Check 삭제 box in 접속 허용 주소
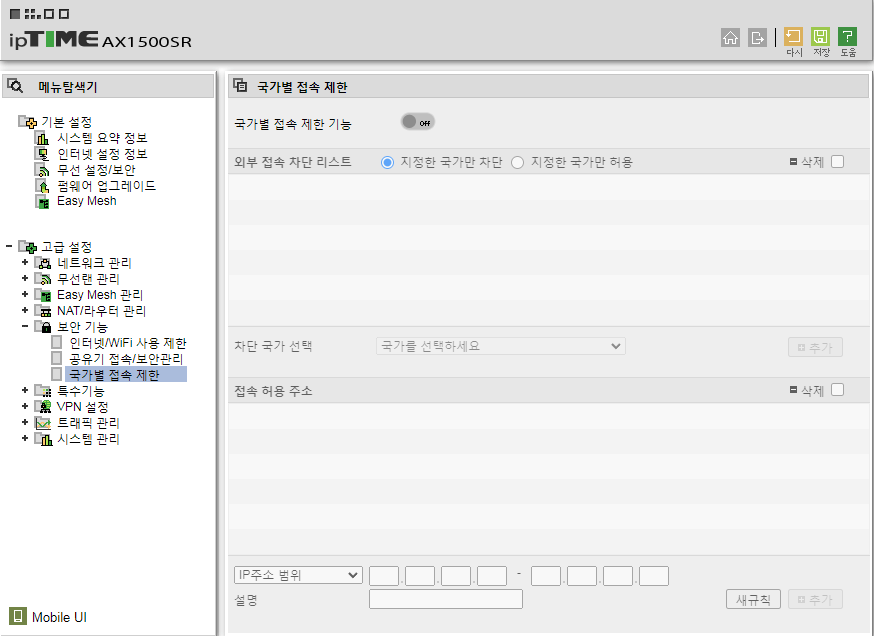The width and height of the screenshot is (874, 636). coord(837,390)
